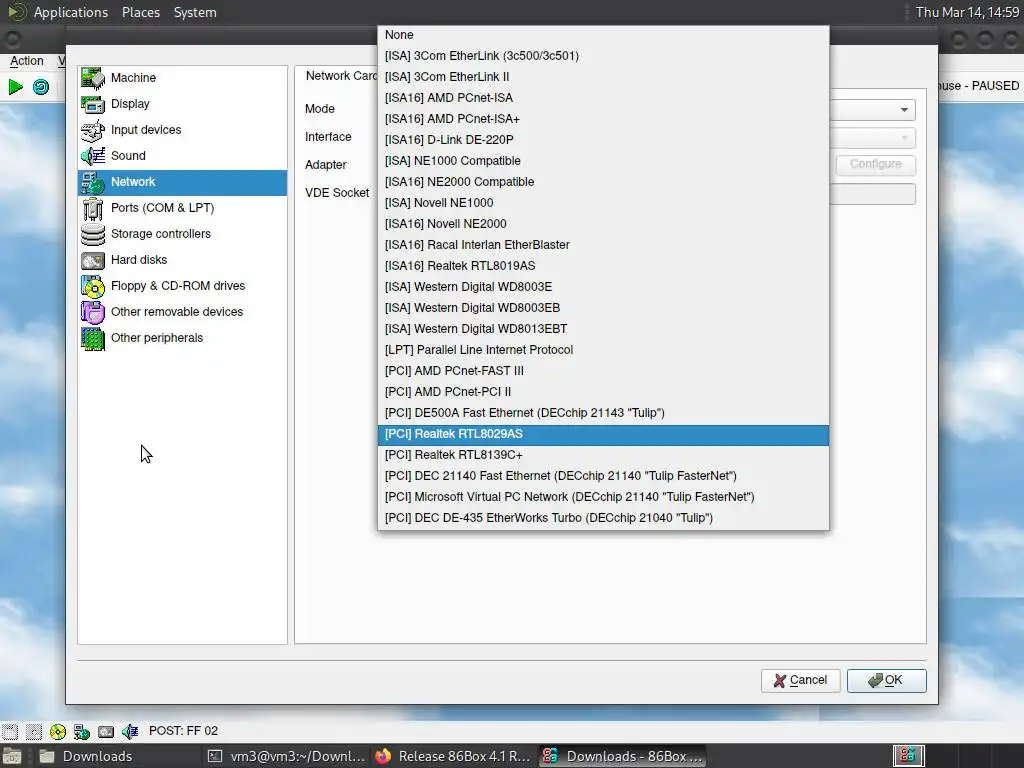Click the floppy drive status bar icon
The image size is (1024, 768).
[x=10, y=731]
